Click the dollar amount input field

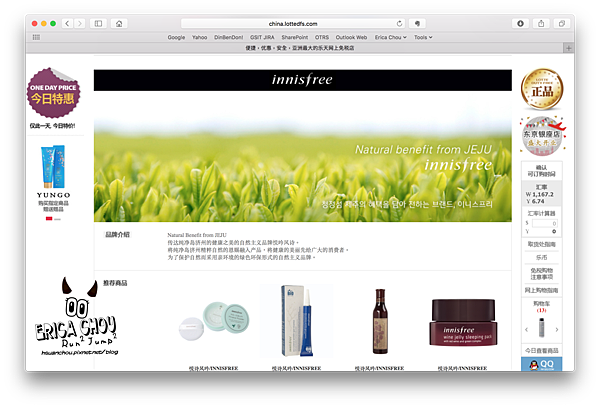pyautogui.click(x=545, y=223)
